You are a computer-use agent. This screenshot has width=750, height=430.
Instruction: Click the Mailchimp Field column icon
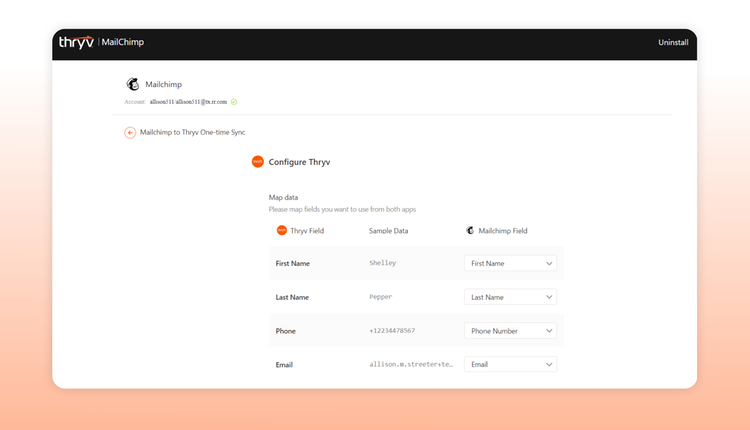click(470, 231)
